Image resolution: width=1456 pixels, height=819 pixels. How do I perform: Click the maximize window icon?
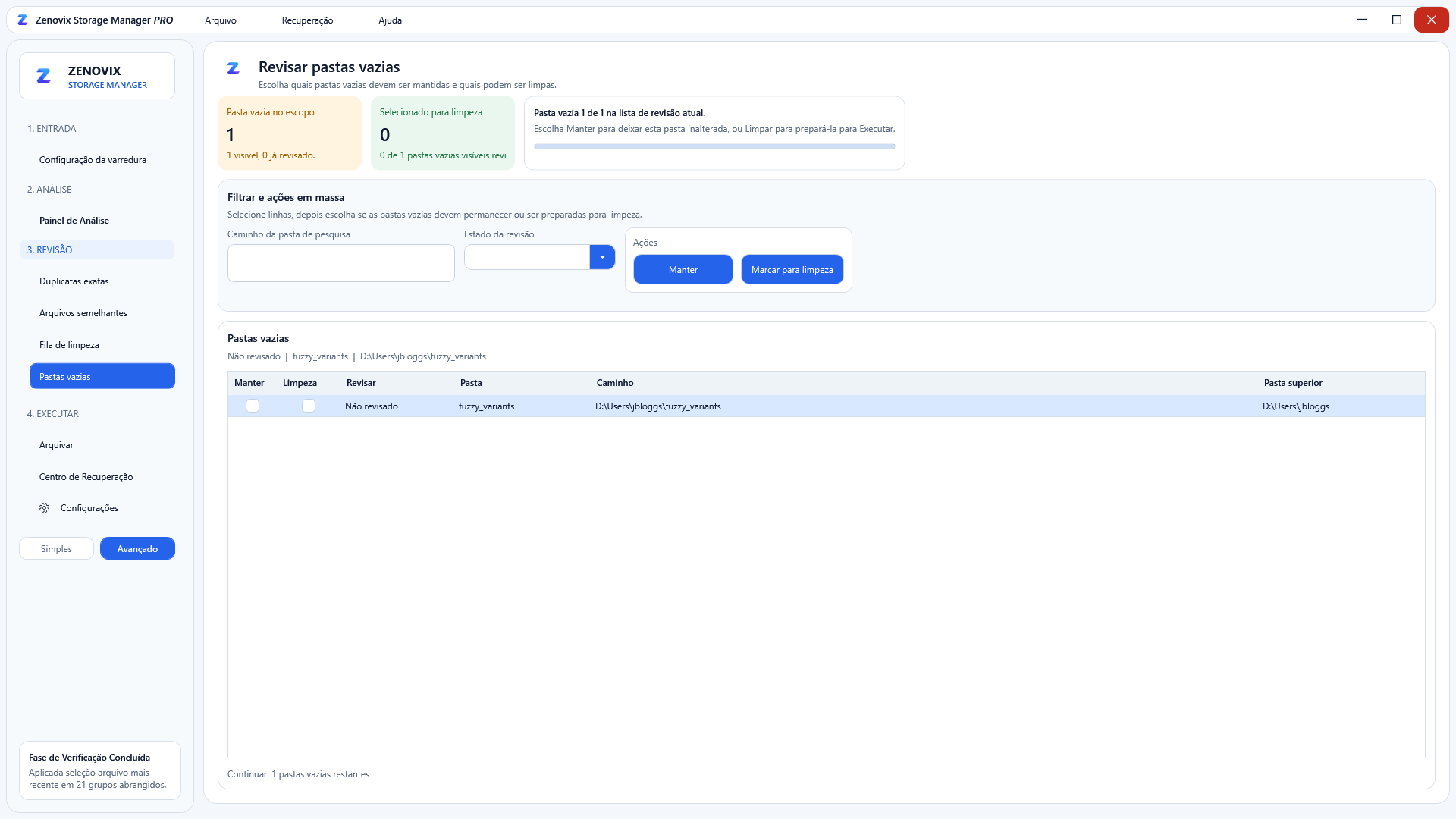1397,20
